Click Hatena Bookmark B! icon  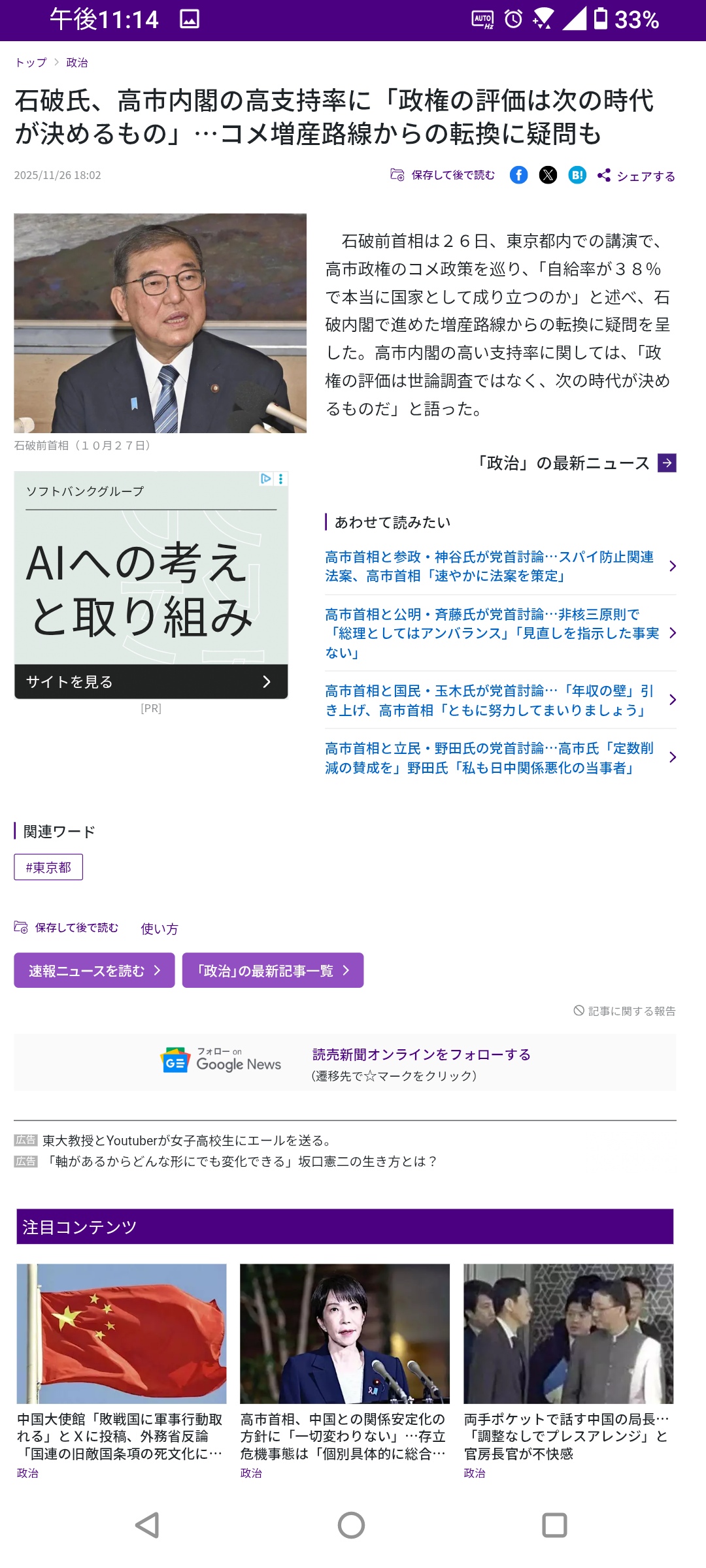tap(577, 175)
